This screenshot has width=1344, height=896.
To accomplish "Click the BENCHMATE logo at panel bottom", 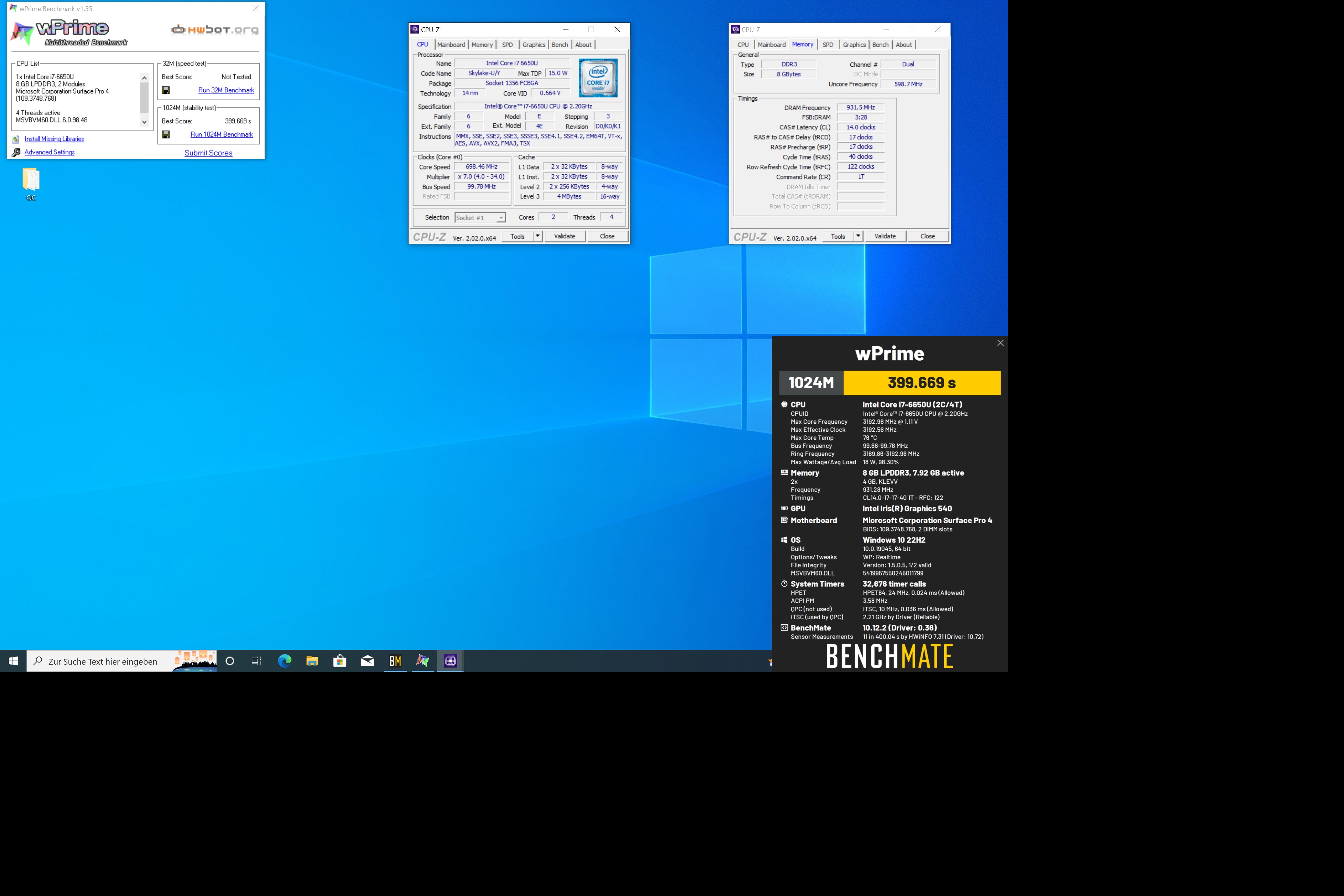I will pos(890,657).
